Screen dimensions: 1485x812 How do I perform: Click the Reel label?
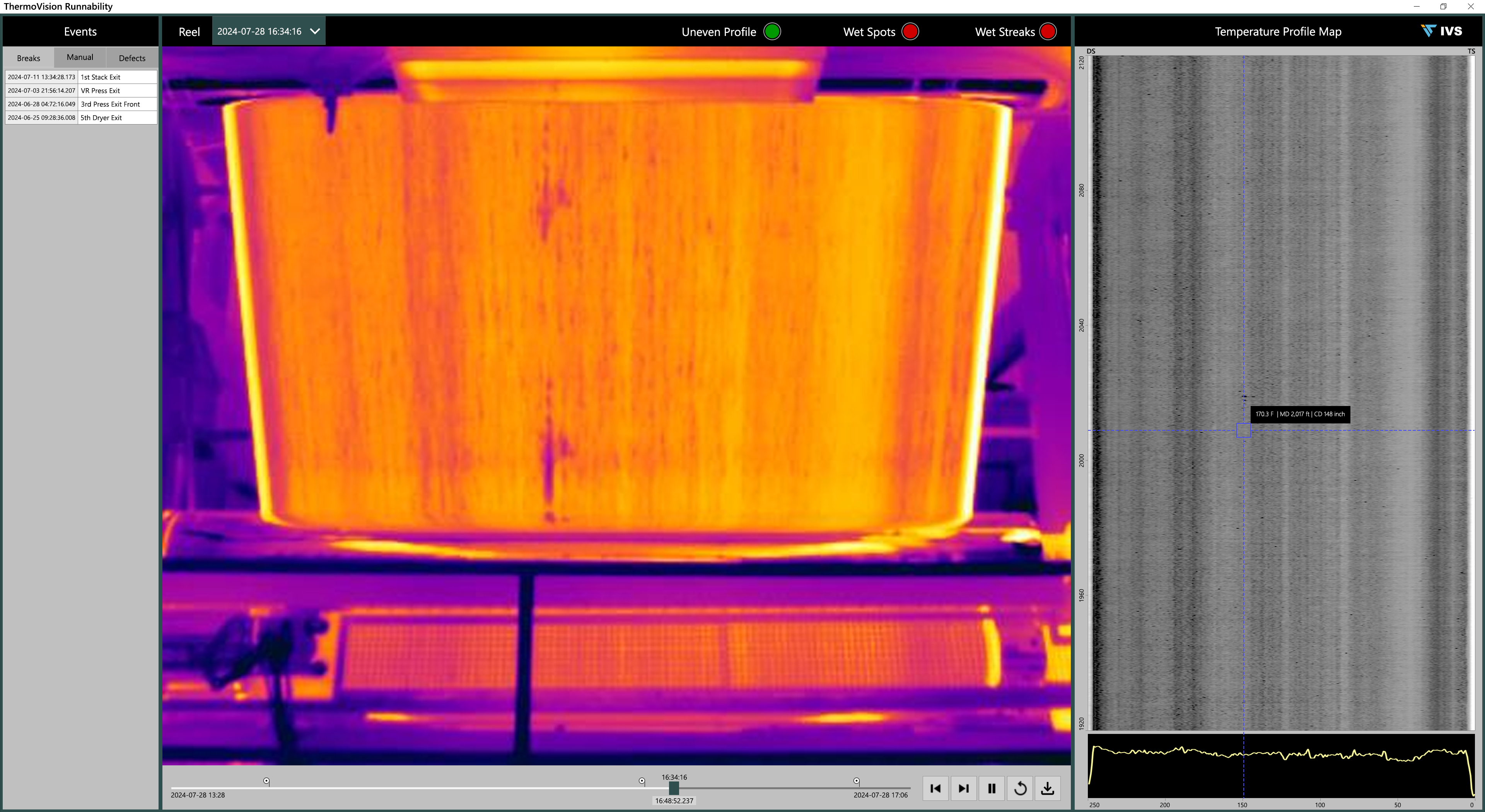(x=189, y=32)
